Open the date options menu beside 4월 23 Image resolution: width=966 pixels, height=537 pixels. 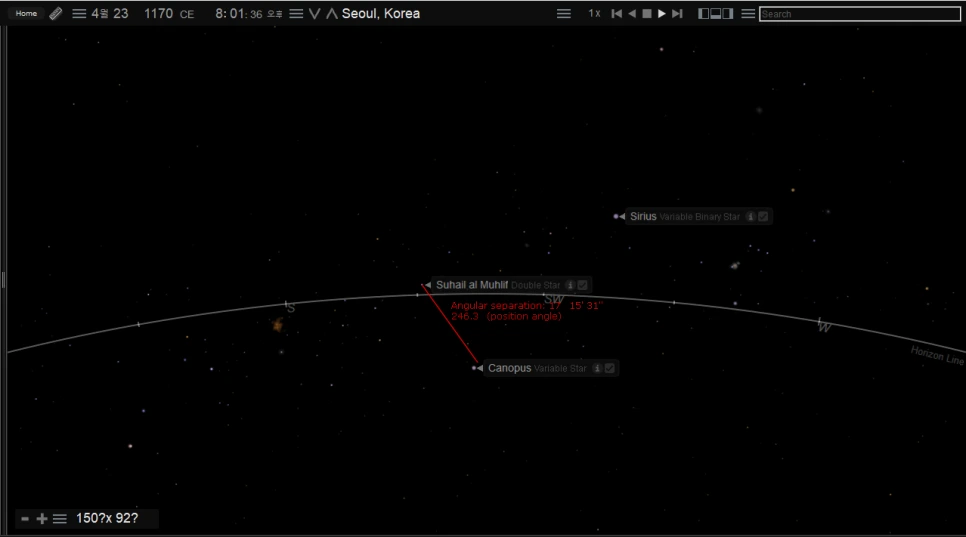pyautogui.click(x=79, y=14)
